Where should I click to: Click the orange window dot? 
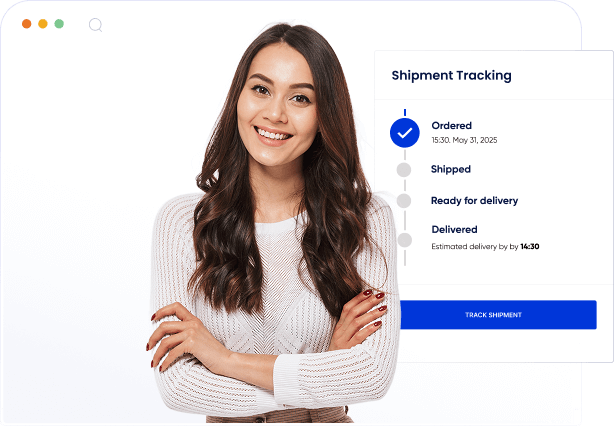click(x=27, y=23)
